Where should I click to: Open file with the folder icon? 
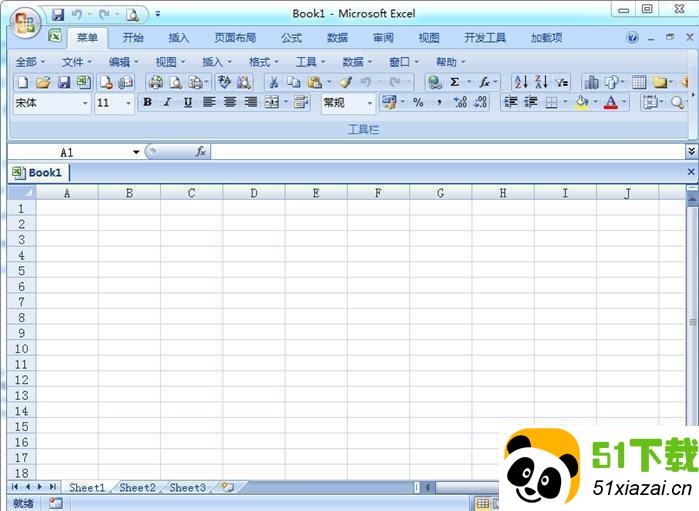[43, 82]
